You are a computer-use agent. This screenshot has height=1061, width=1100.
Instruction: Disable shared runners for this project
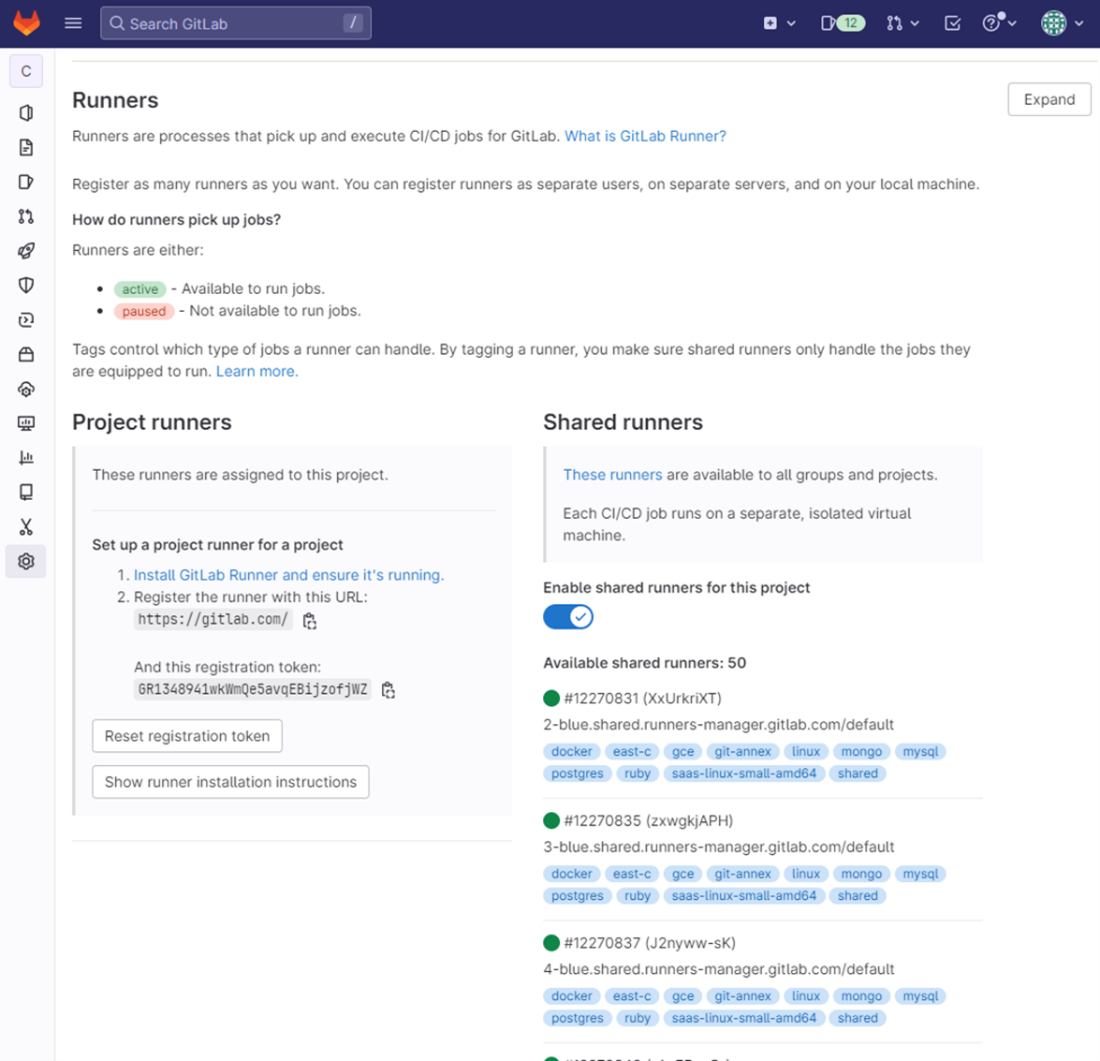pyautogui.click(x=568, y=617)
